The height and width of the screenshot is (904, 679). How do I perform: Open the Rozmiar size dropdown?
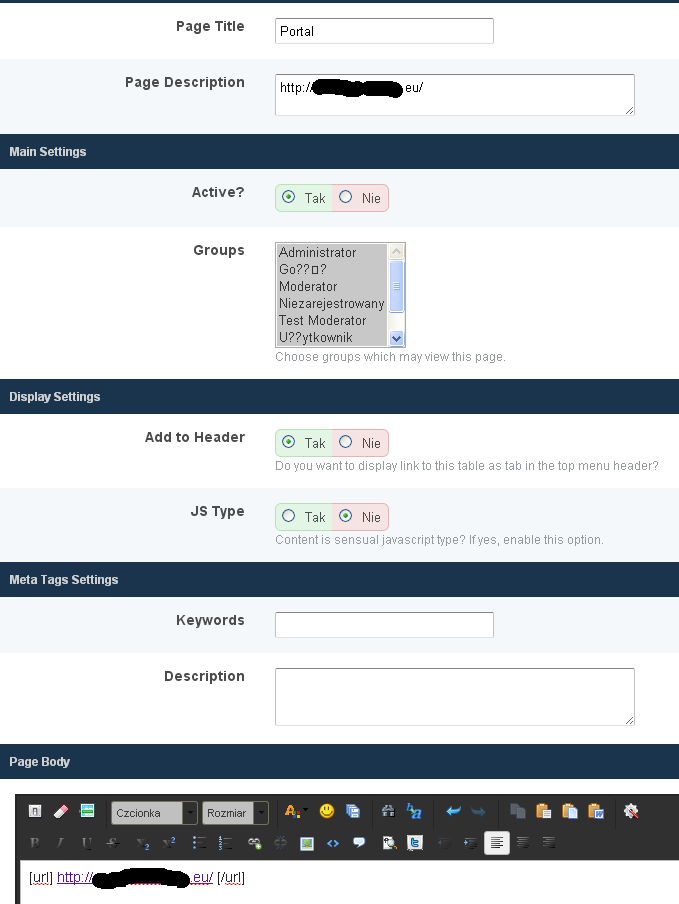[x=235, y=813]
